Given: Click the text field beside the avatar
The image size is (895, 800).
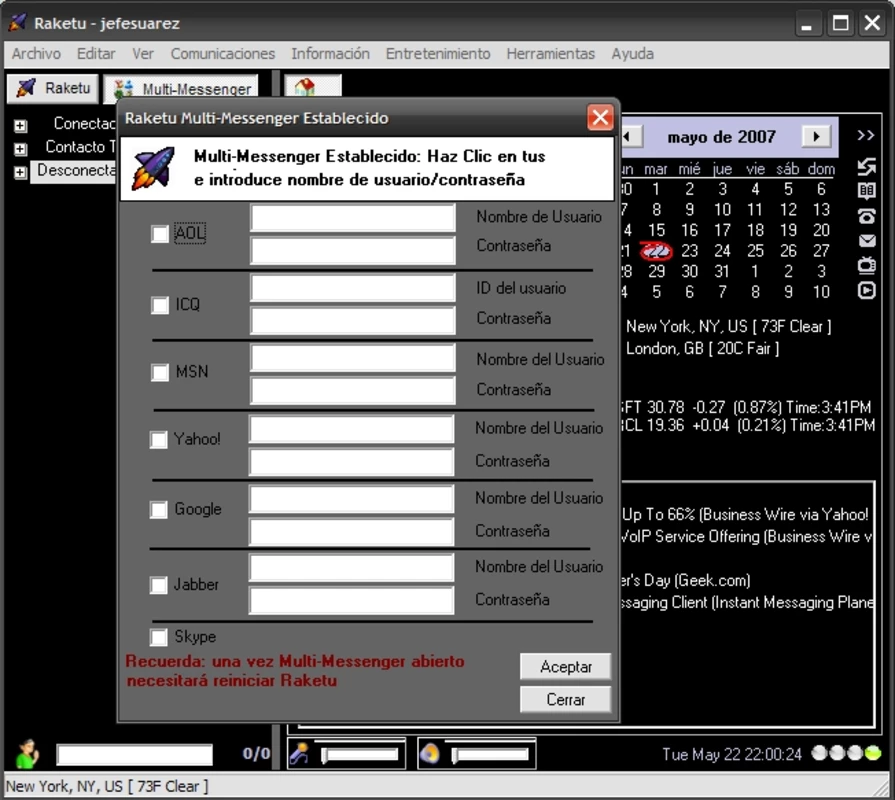Looking at the screenshot, I should (135, 754).
